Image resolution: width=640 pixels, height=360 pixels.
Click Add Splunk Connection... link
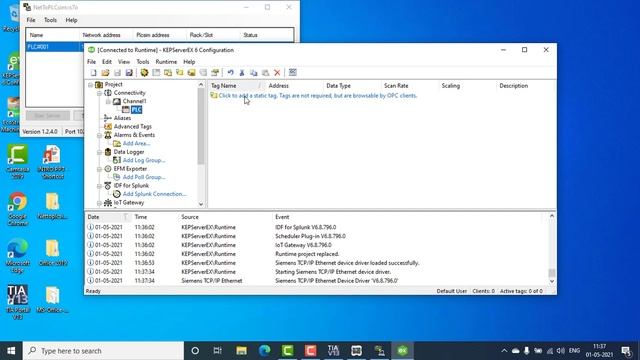tap(154, 194)
